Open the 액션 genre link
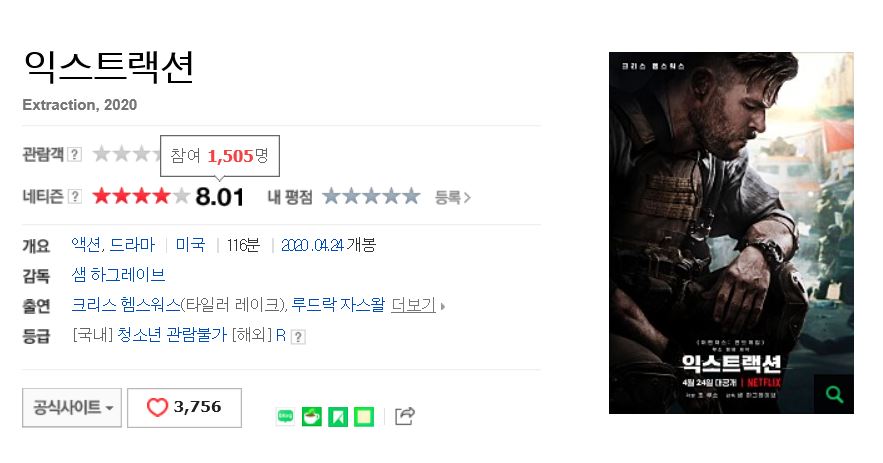The height and width of the screenshot is (463, 883). 86,245
